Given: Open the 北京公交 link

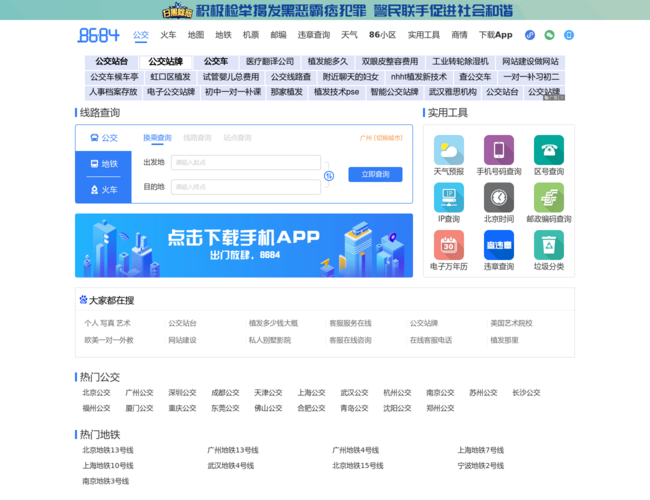Looking at the screenshot, I should pos(96,393).
